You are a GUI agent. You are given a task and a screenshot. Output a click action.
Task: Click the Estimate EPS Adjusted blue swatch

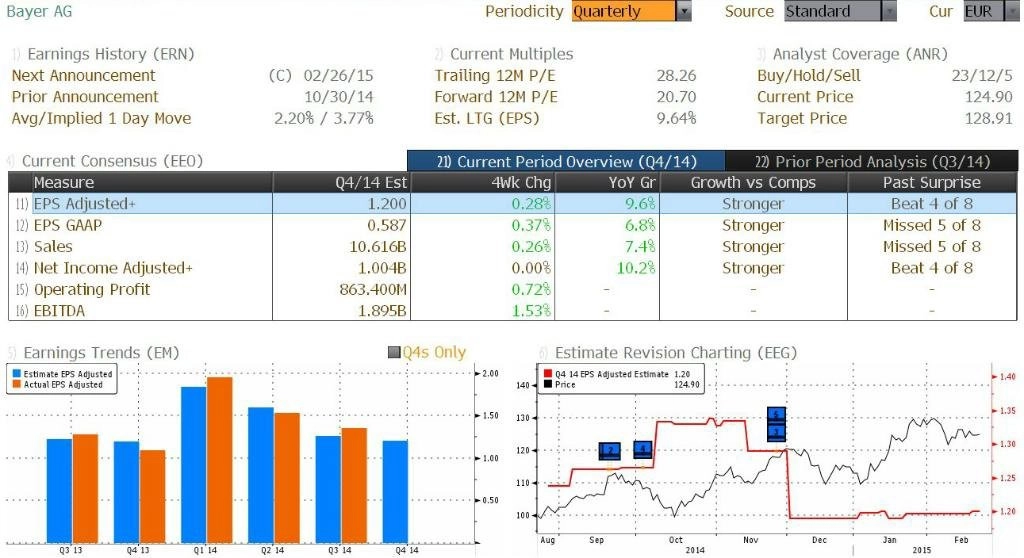tap(17, 374)
